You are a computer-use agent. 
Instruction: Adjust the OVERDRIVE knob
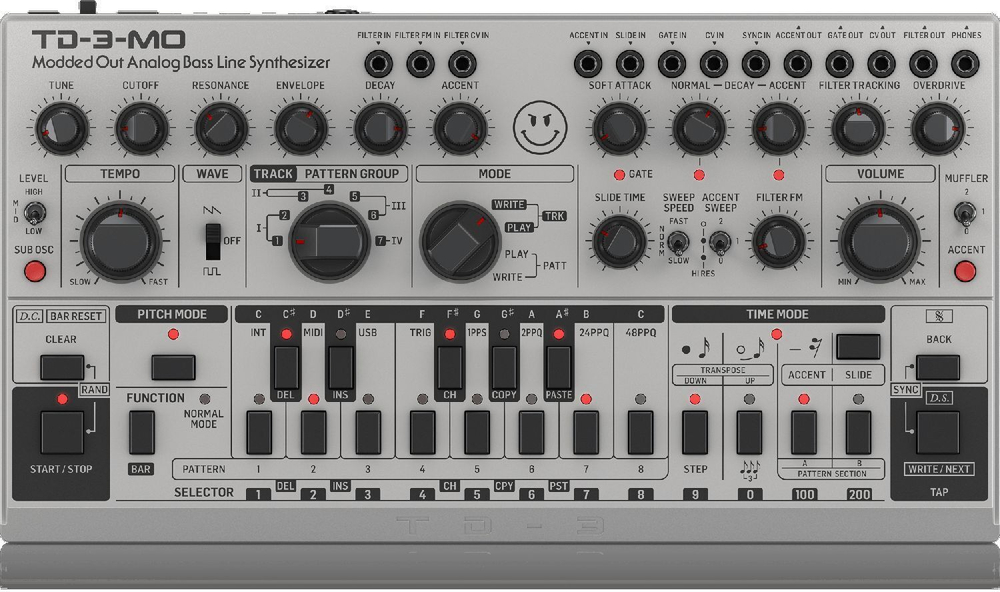pos(938,129)
